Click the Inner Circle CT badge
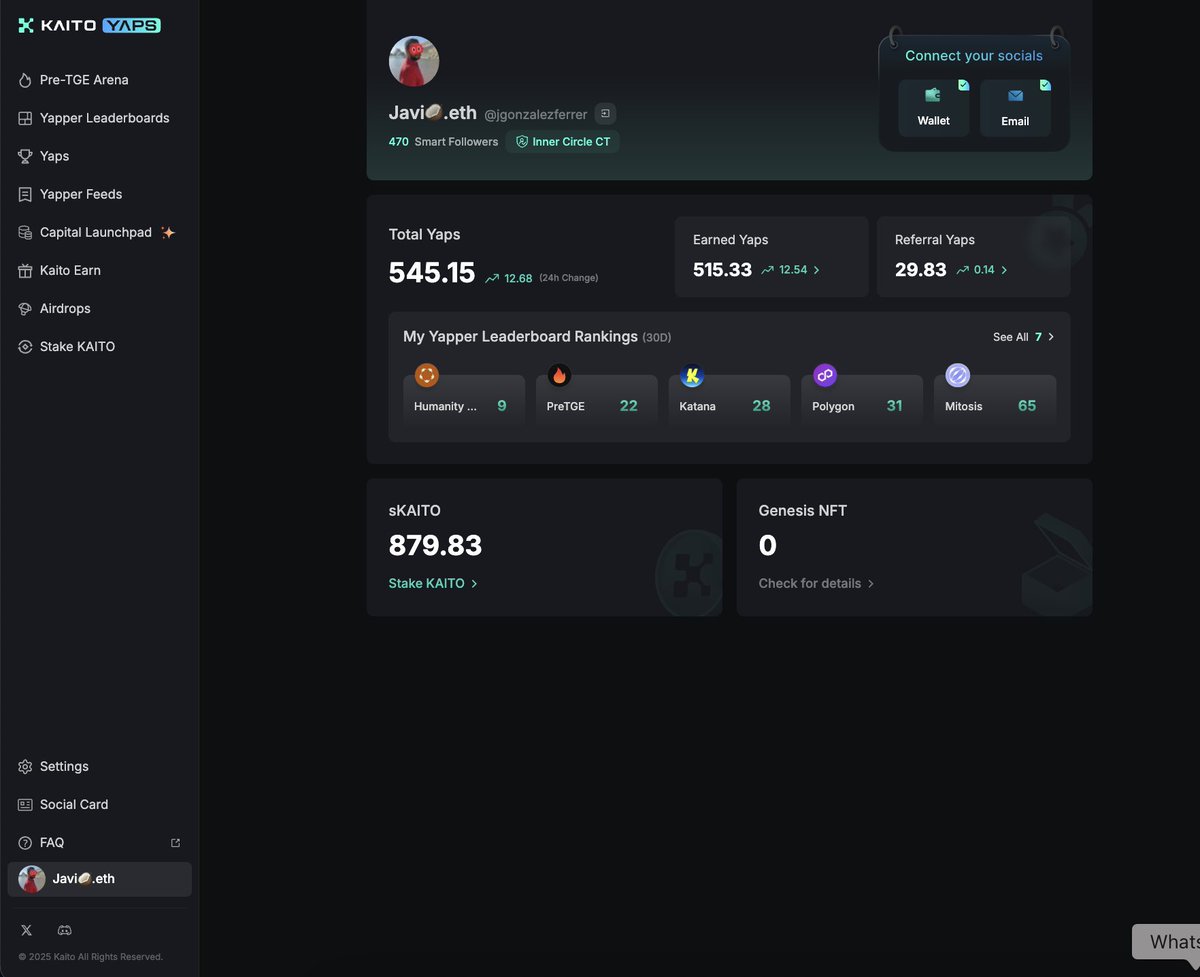The image size is (1200, 977). tap(562, 142)
